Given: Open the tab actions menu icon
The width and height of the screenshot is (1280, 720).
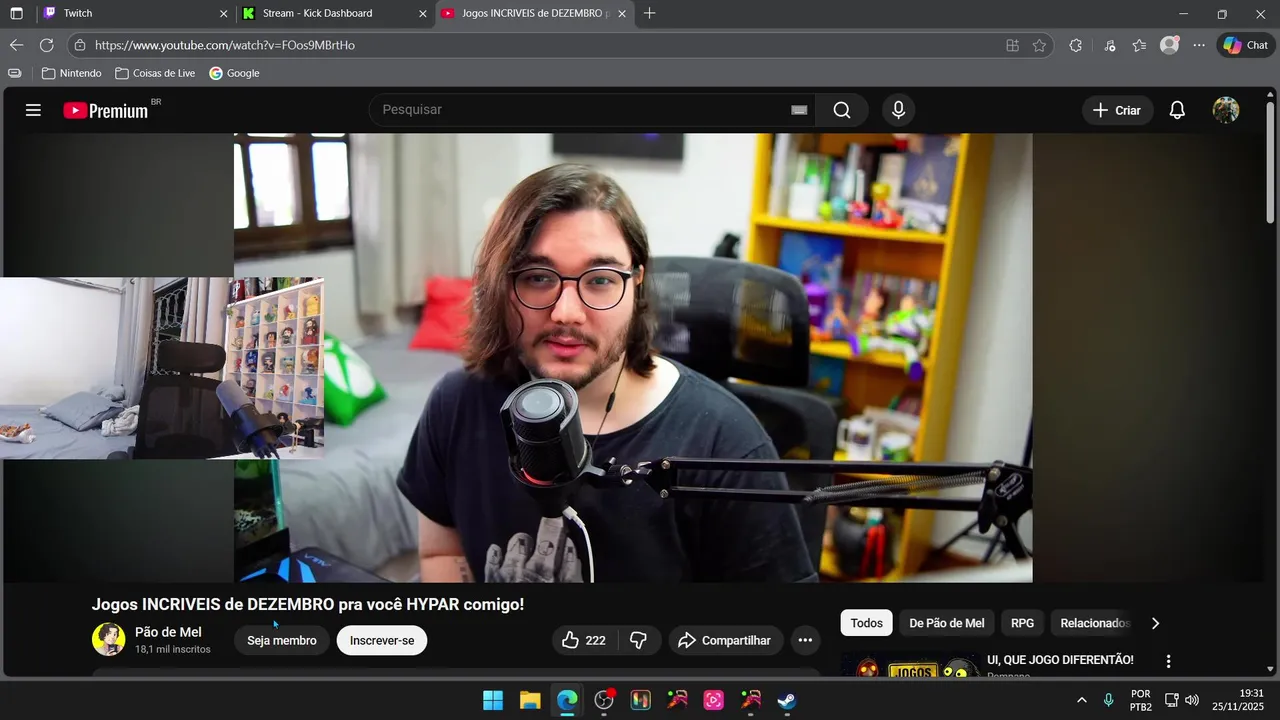Looking at the screenshot, I should pyautogui.click(x=16, y=13).
